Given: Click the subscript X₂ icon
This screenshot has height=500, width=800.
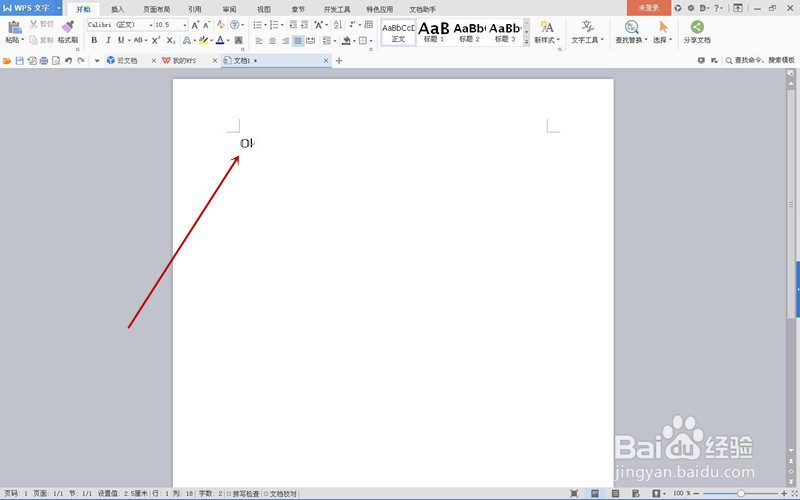Looking at the screenshot, I should (x=171, y=40).
